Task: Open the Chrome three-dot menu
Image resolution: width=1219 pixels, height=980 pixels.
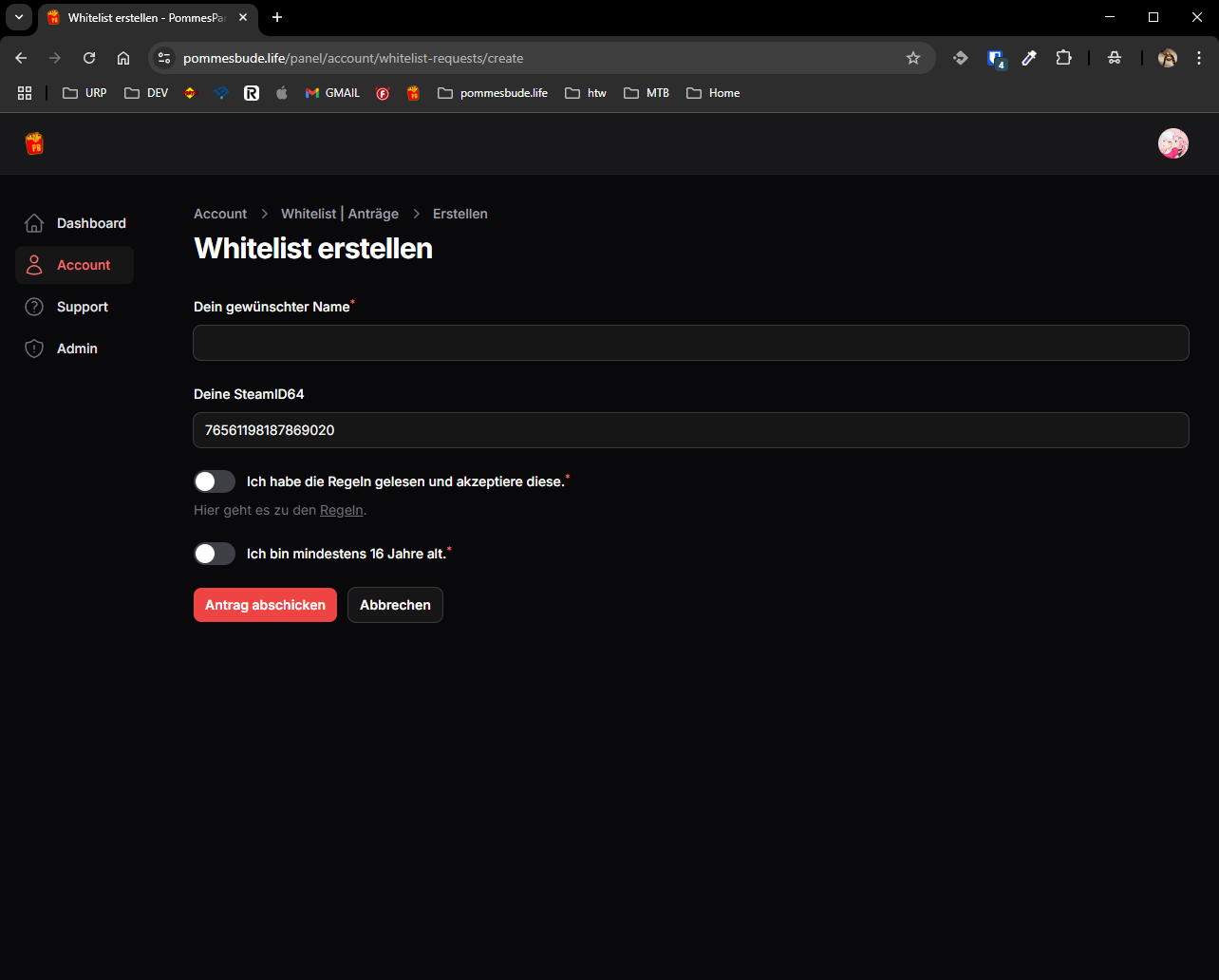Action: 1199,58
